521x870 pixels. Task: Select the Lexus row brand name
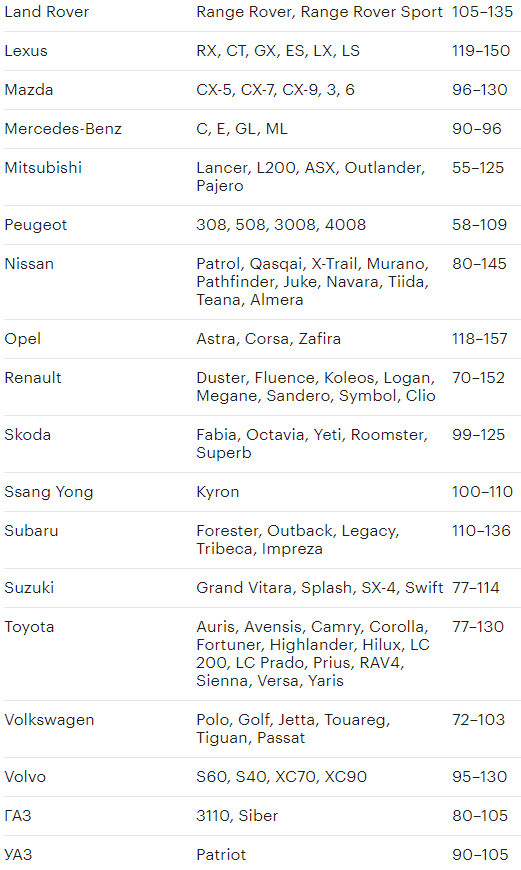pos(26,51)
